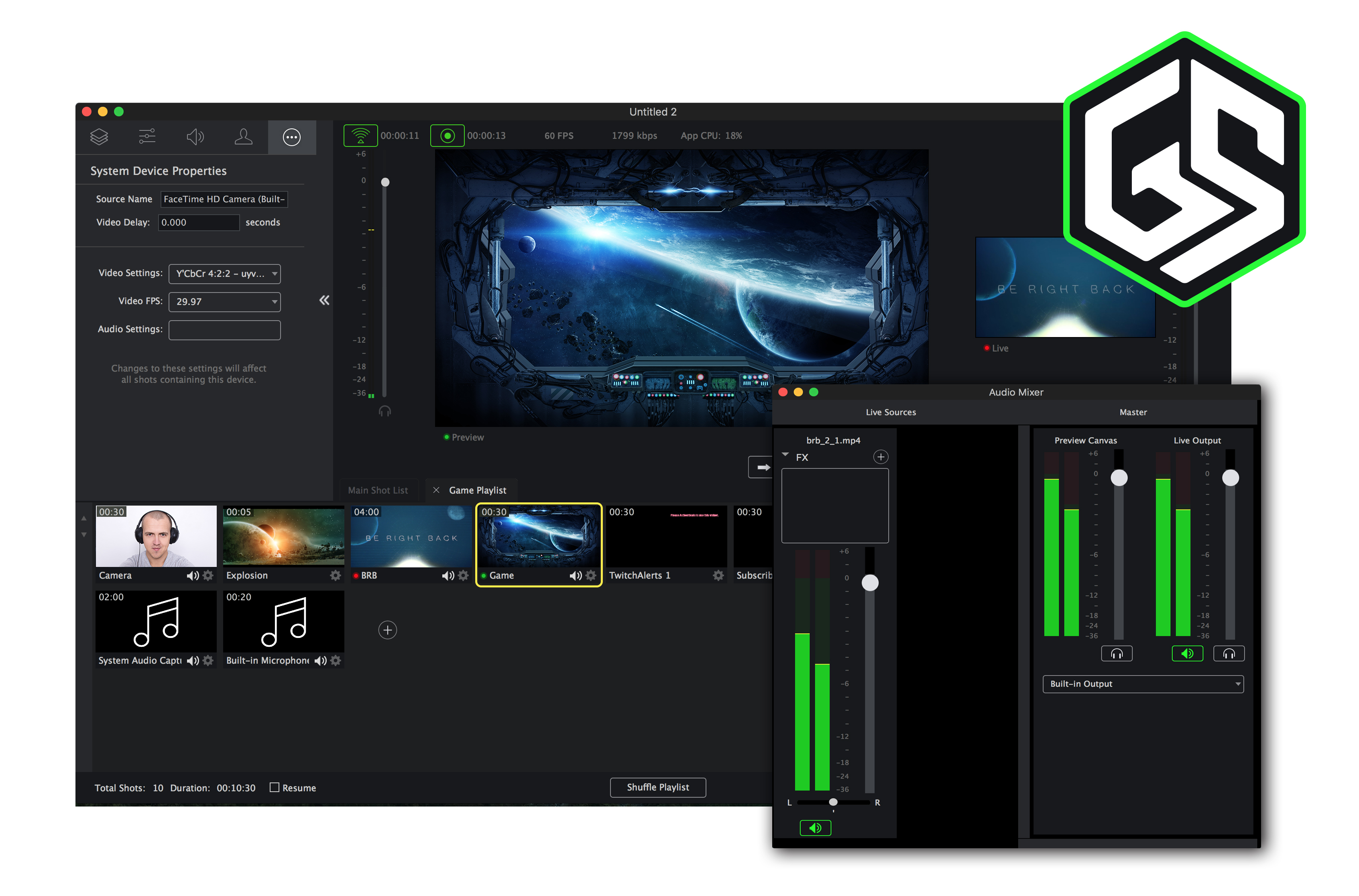The image size is (1359, 896).
Task: Open settings gear on Built-in Microphone shot
Action: click(336, 660)
